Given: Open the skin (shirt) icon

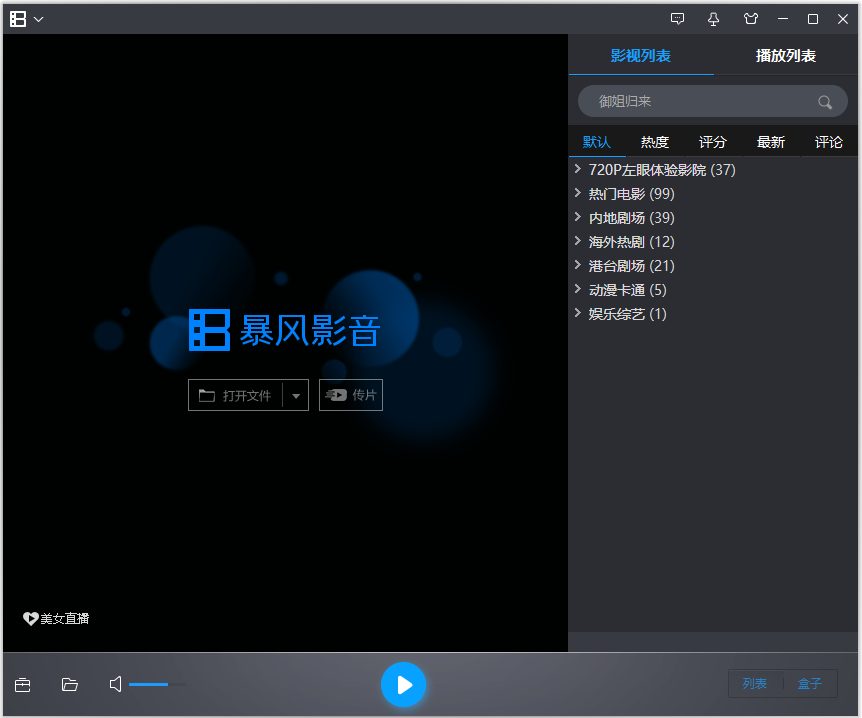Looking at the screenshot, I should 750,19.
